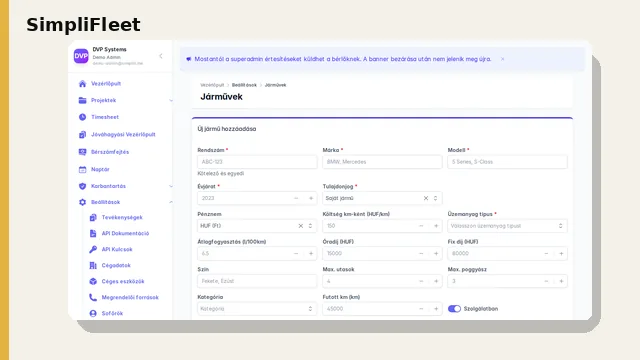The height and width of the screenshot is (360, 640).
Task: Click the megaphone icon in the banner
Action: pyautogui.click(x=189, y=59)
